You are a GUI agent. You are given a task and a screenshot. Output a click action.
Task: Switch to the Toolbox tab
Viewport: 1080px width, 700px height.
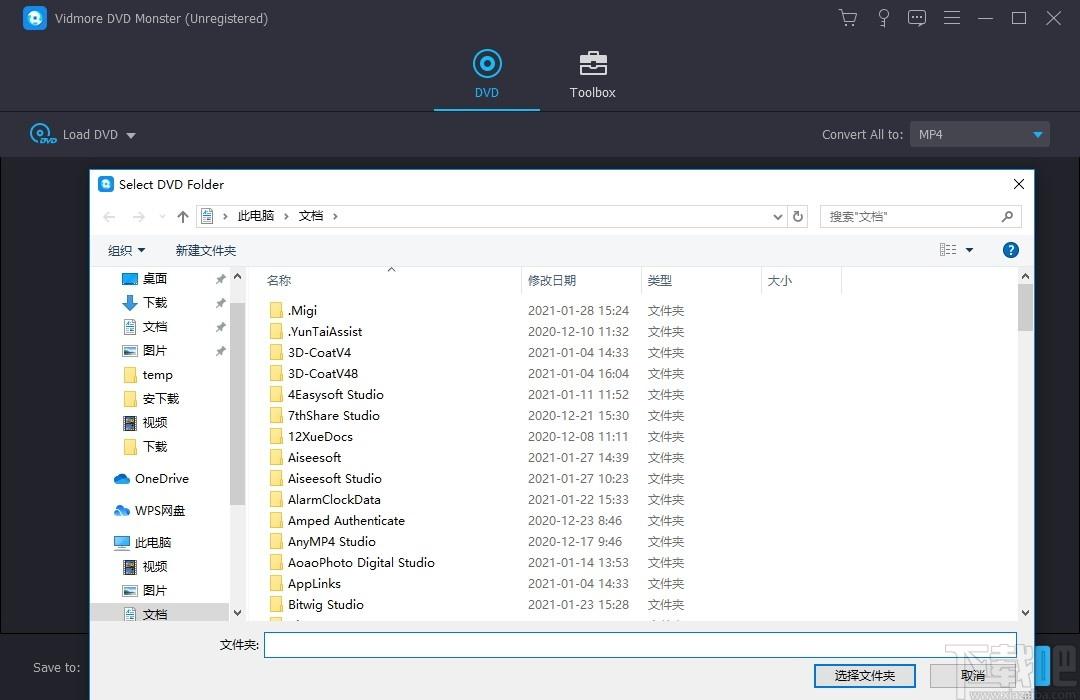[x=592, y=74]
